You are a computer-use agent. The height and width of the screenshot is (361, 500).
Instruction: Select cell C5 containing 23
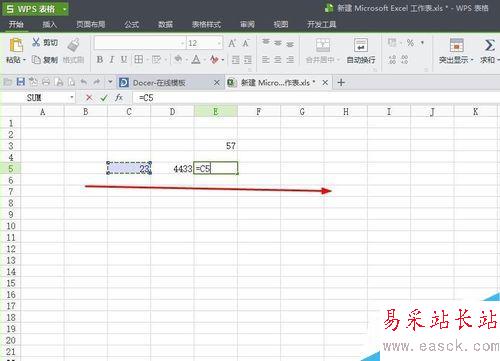click(129, 168)
